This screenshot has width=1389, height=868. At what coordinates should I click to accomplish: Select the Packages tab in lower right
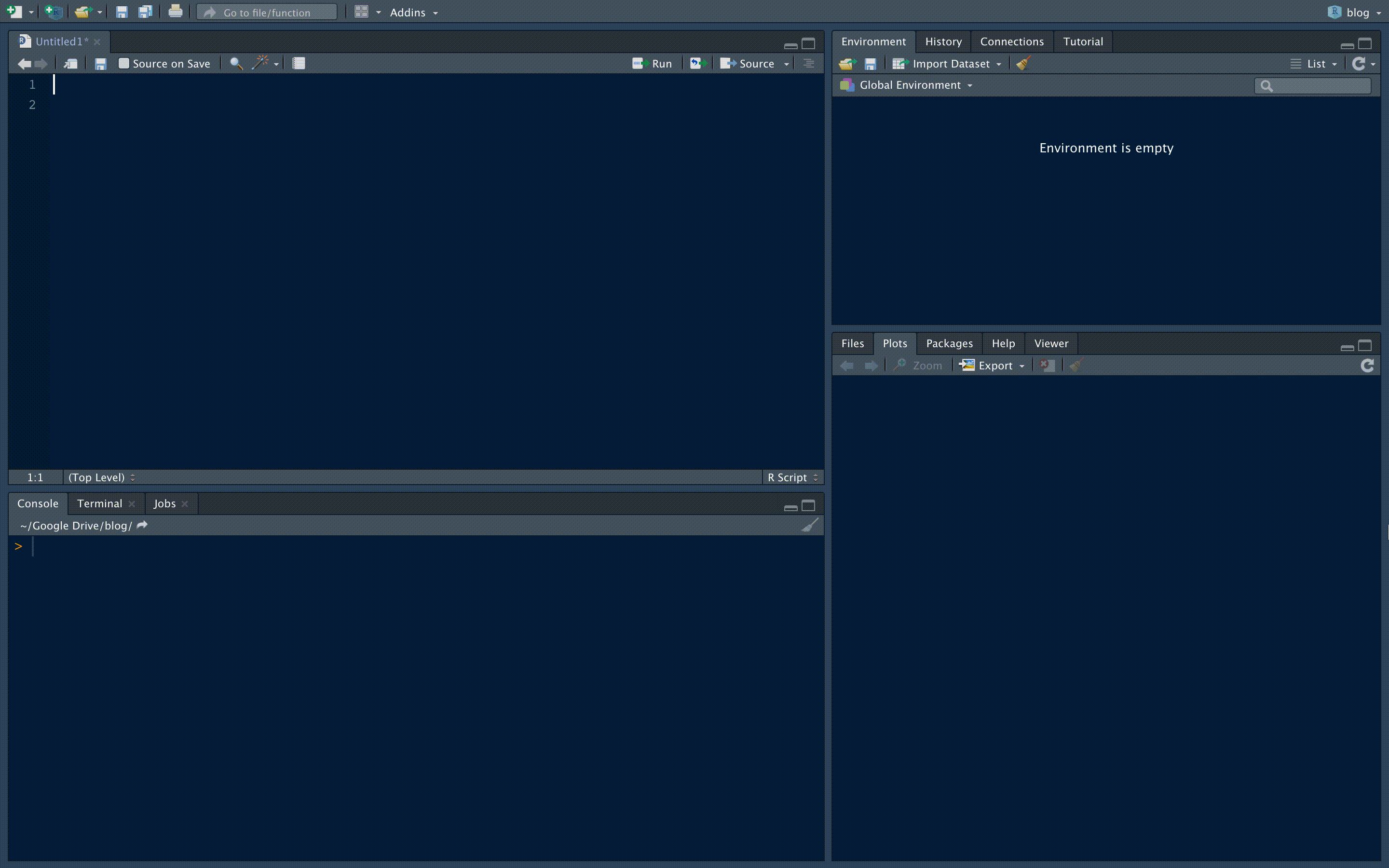pyautogui.click(x=949, y=343)
